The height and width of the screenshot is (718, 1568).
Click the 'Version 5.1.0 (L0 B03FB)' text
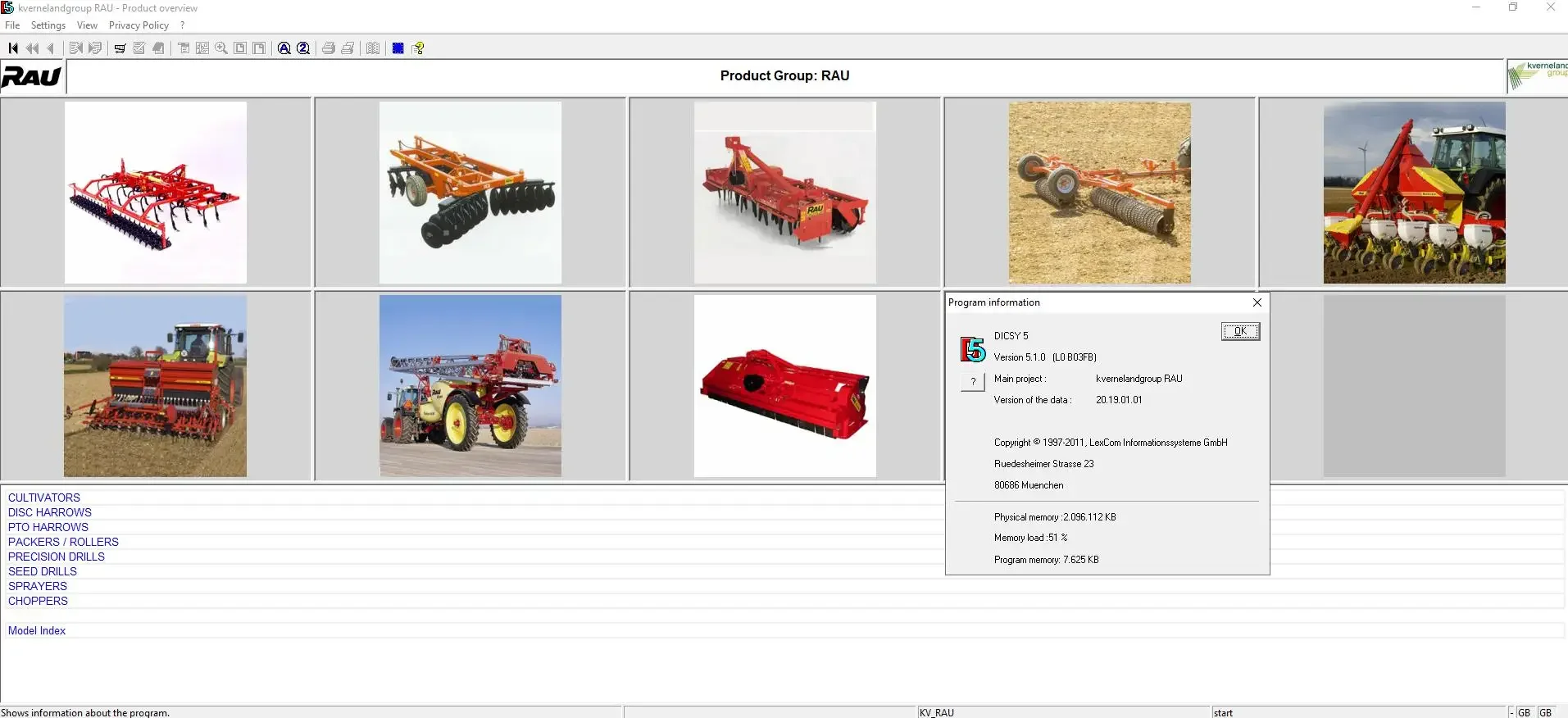1045,357
